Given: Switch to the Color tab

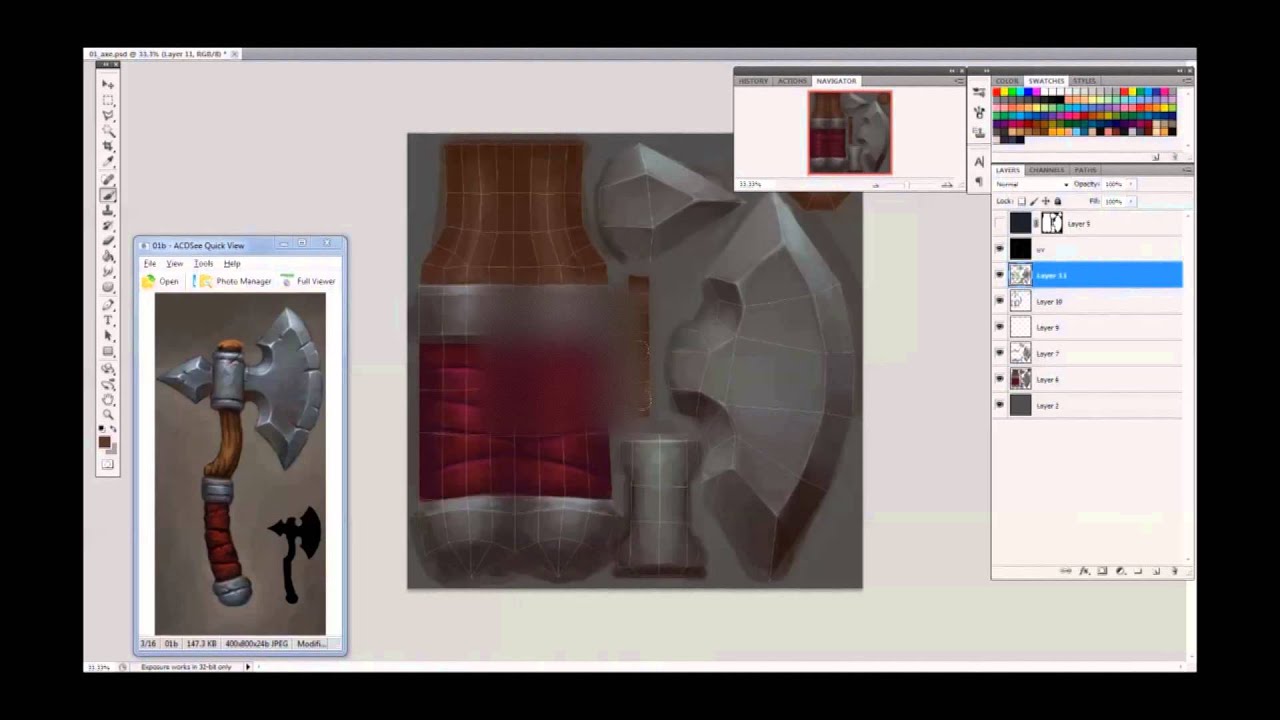Looking at the screenshot, I should click(x=1007, y=81).
